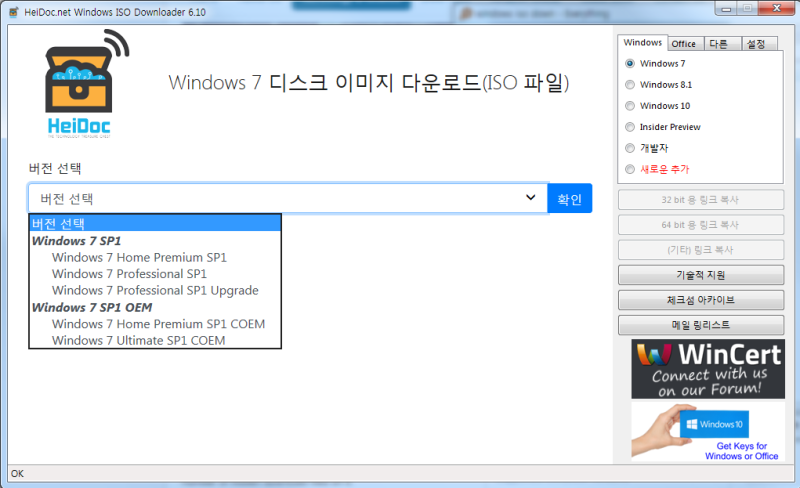Click the 32 bit 용 링크 복사 button
This screenshot has height=488, width=800.
[701, 200]
